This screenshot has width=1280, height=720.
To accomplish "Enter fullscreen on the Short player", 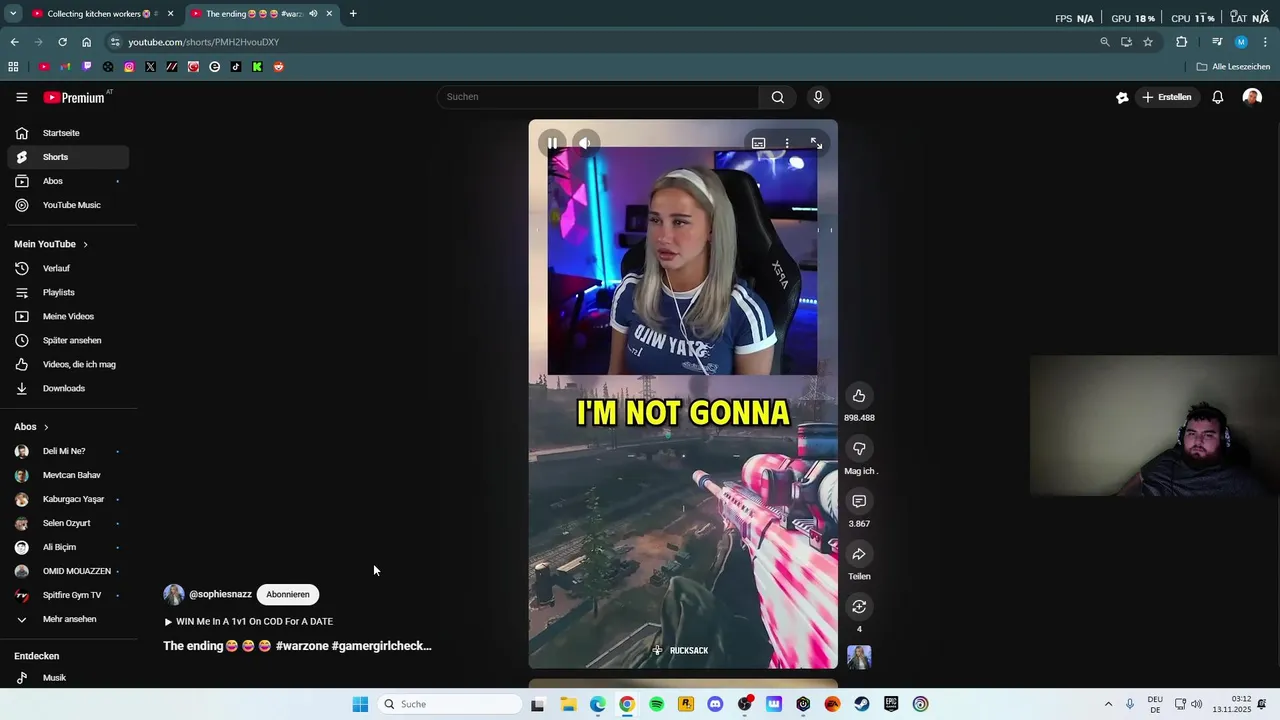I will tap(816, 144).
